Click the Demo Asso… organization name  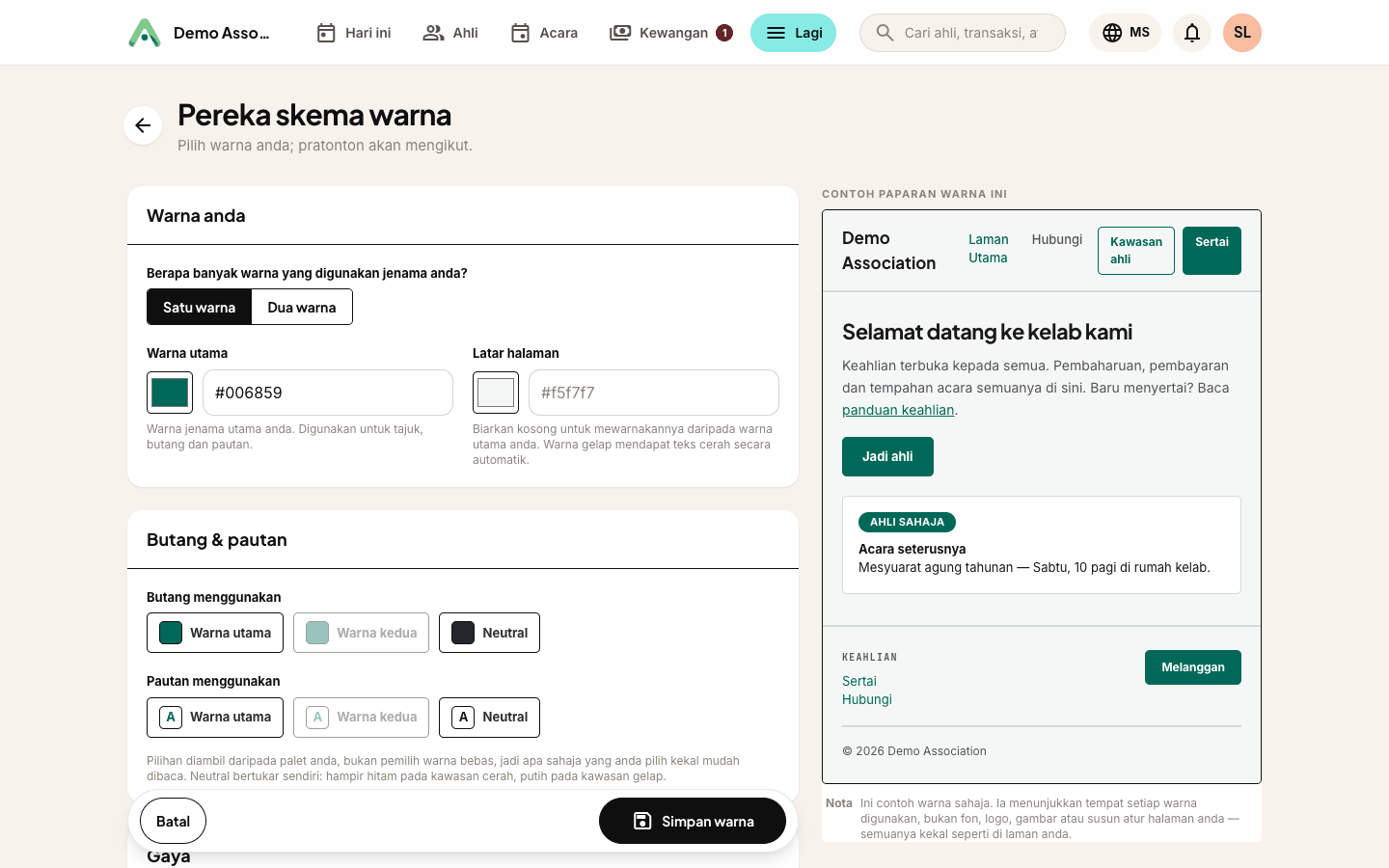click(x=222, y=33)
